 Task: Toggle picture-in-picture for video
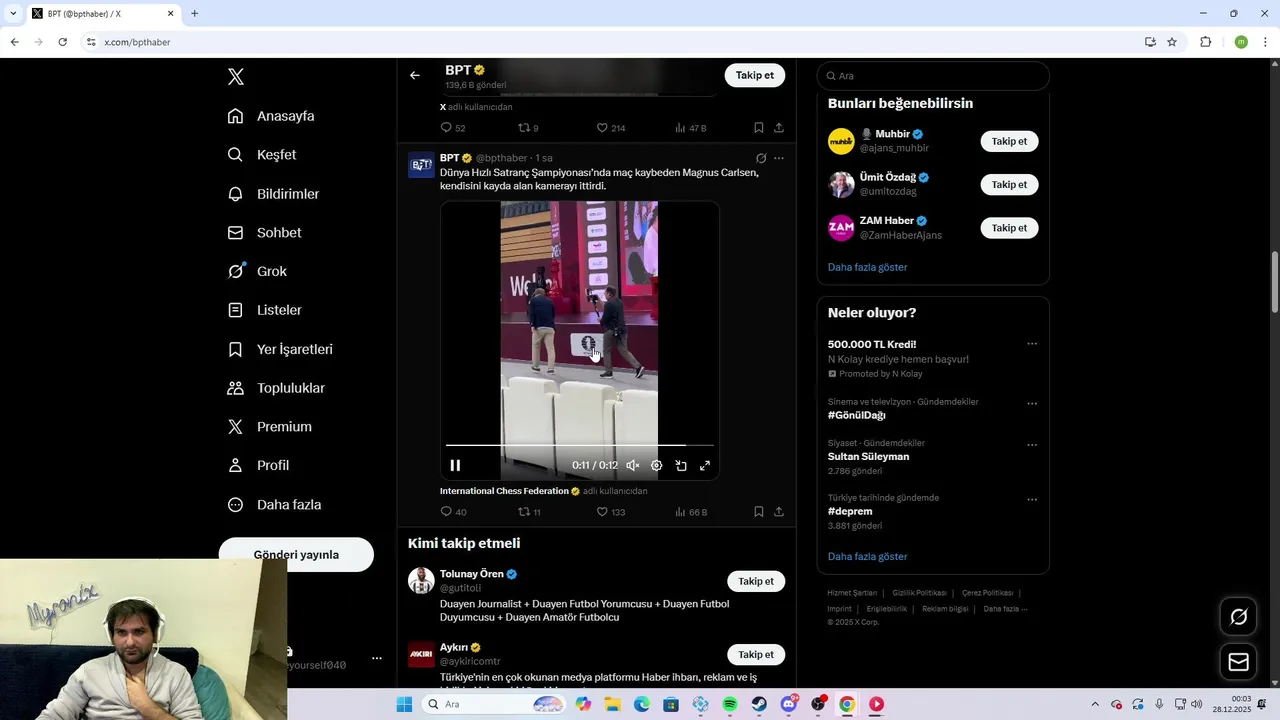point(681,465)
